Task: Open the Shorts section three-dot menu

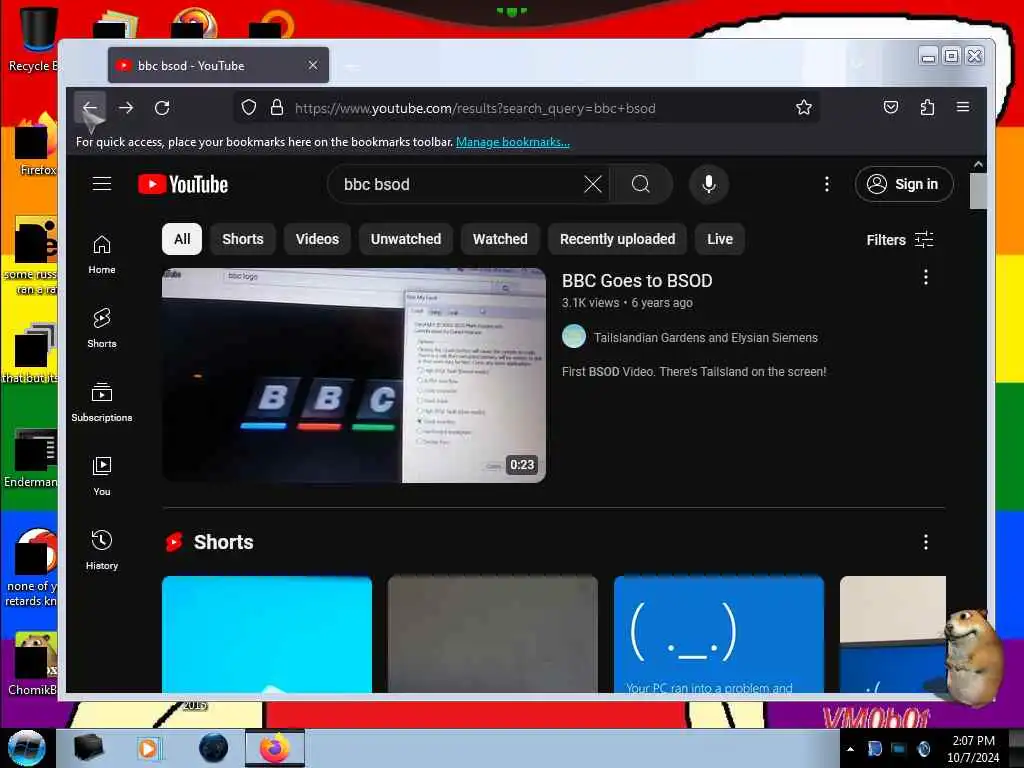Action: pyautogui.click(x=925, y=542)
